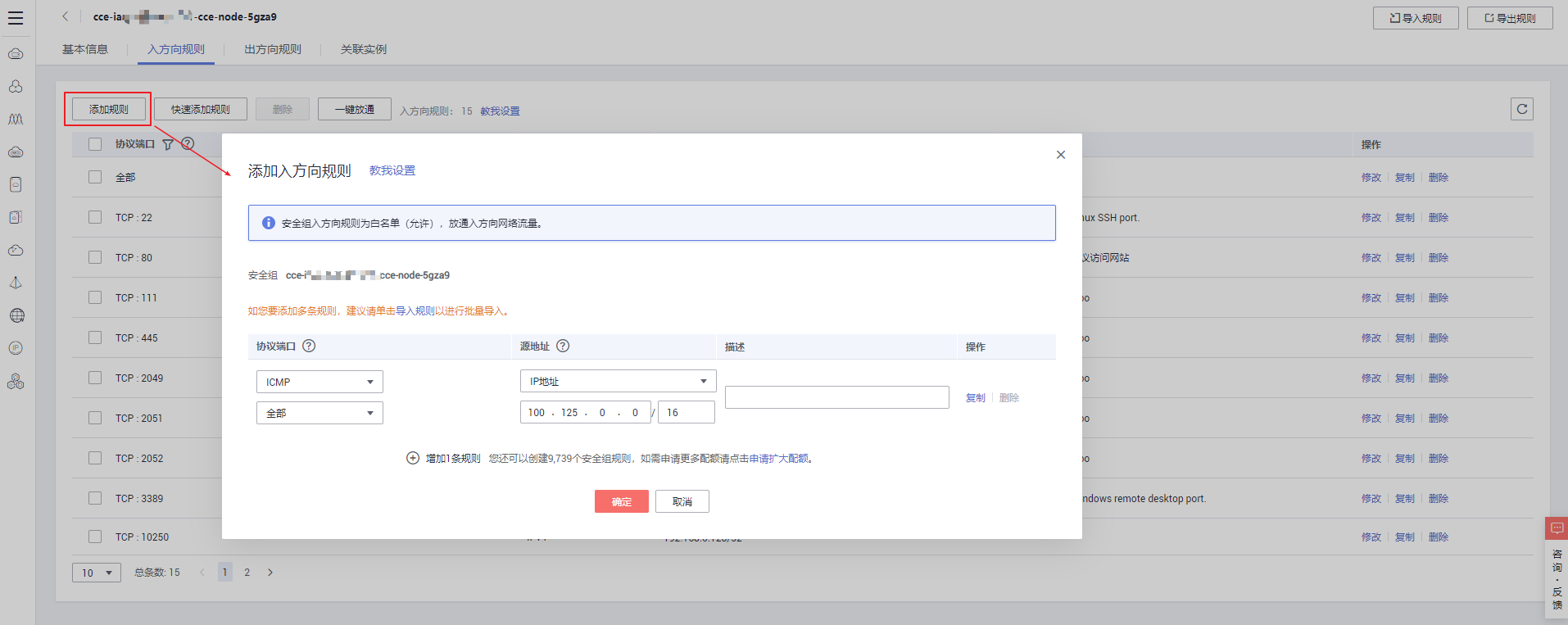Switch to 出方向规则 tab

(x=273, y=49)
